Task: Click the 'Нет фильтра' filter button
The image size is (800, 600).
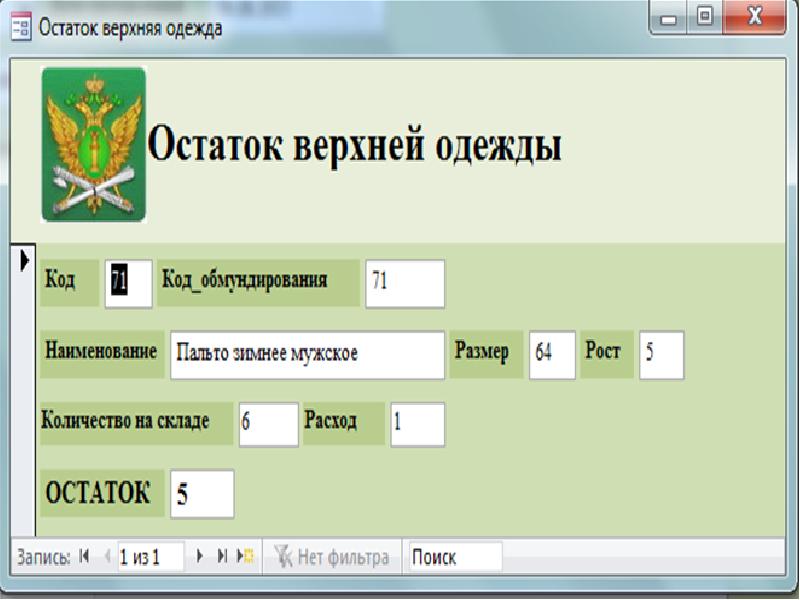Action: (332, 557)
